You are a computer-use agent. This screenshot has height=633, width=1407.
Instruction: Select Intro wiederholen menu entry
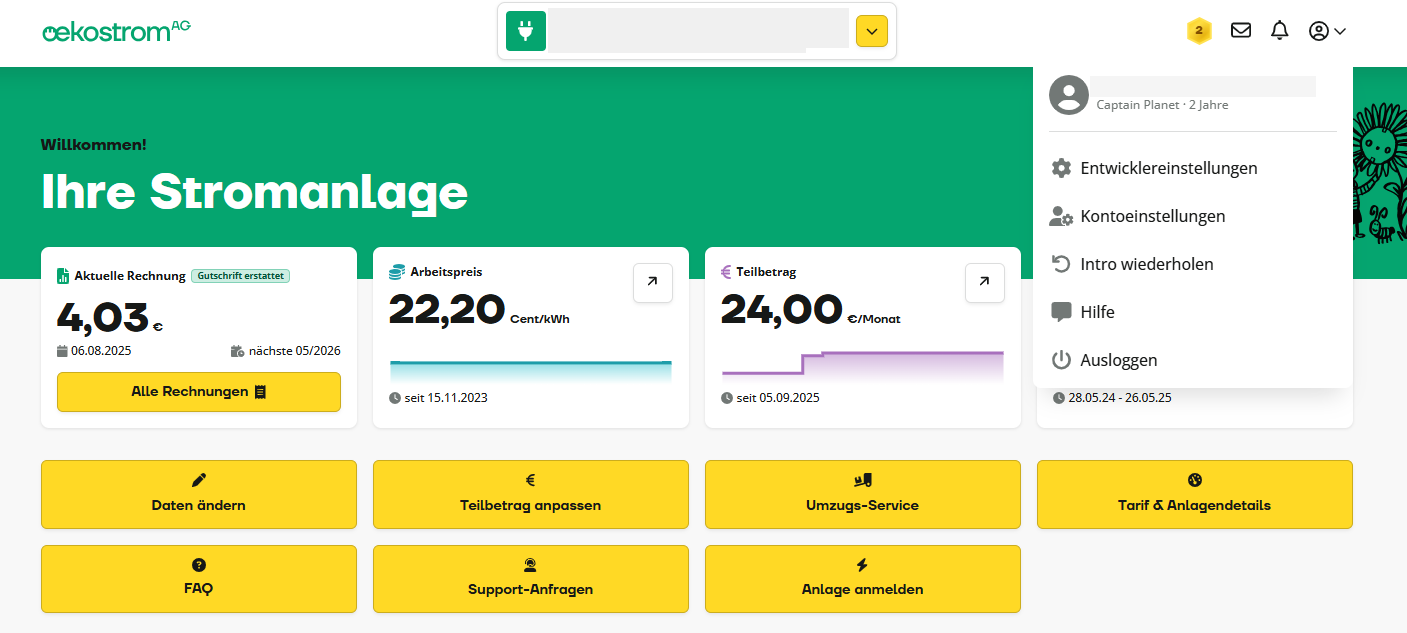[x=1193, y=264]
